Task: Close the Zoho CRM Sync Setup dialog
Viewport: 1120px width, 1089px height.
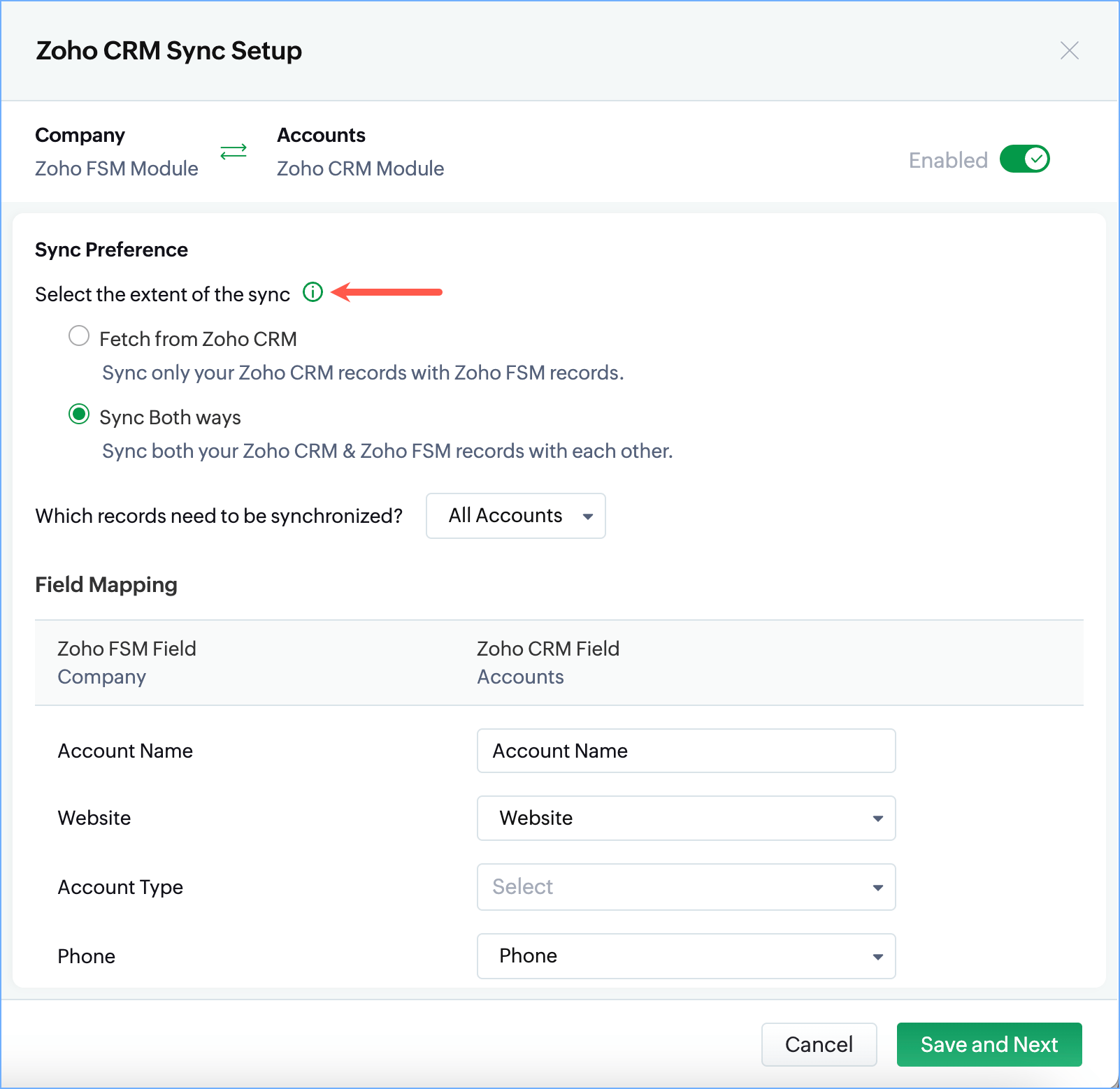Action: (1069, 50)
